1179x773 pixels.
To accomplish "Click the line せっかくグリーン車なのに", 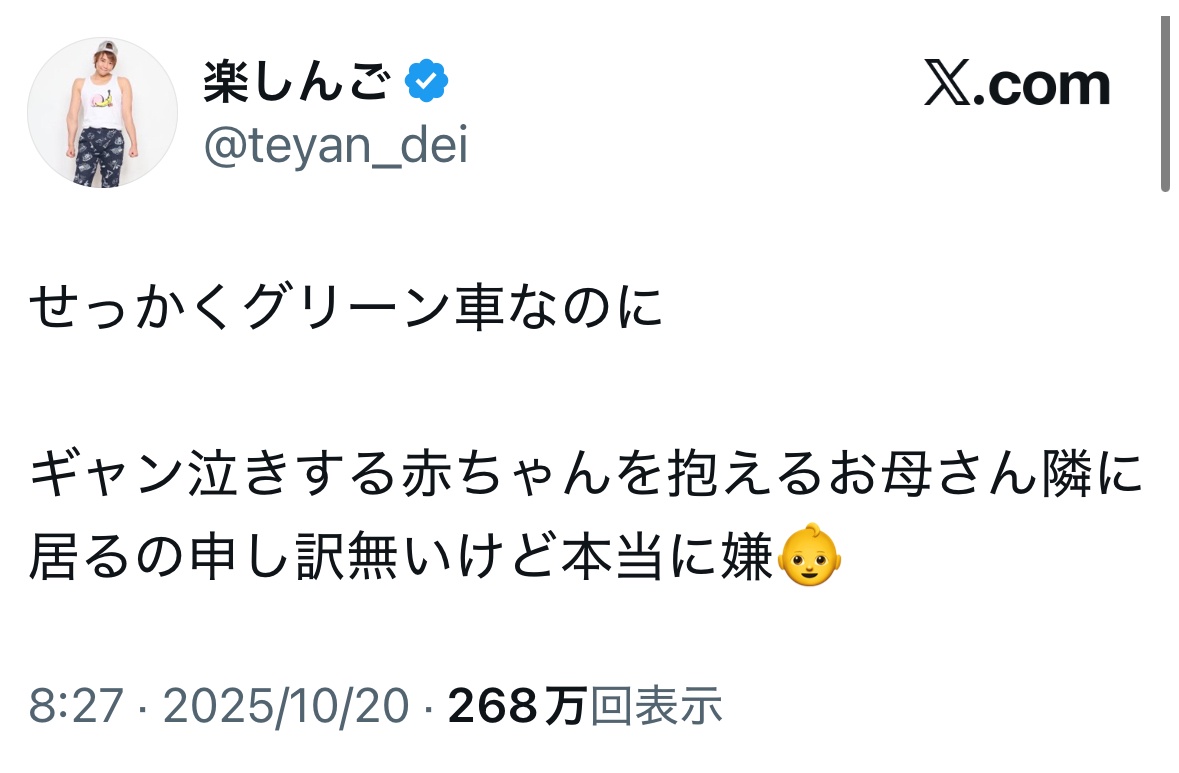I will tap(346, 310).
